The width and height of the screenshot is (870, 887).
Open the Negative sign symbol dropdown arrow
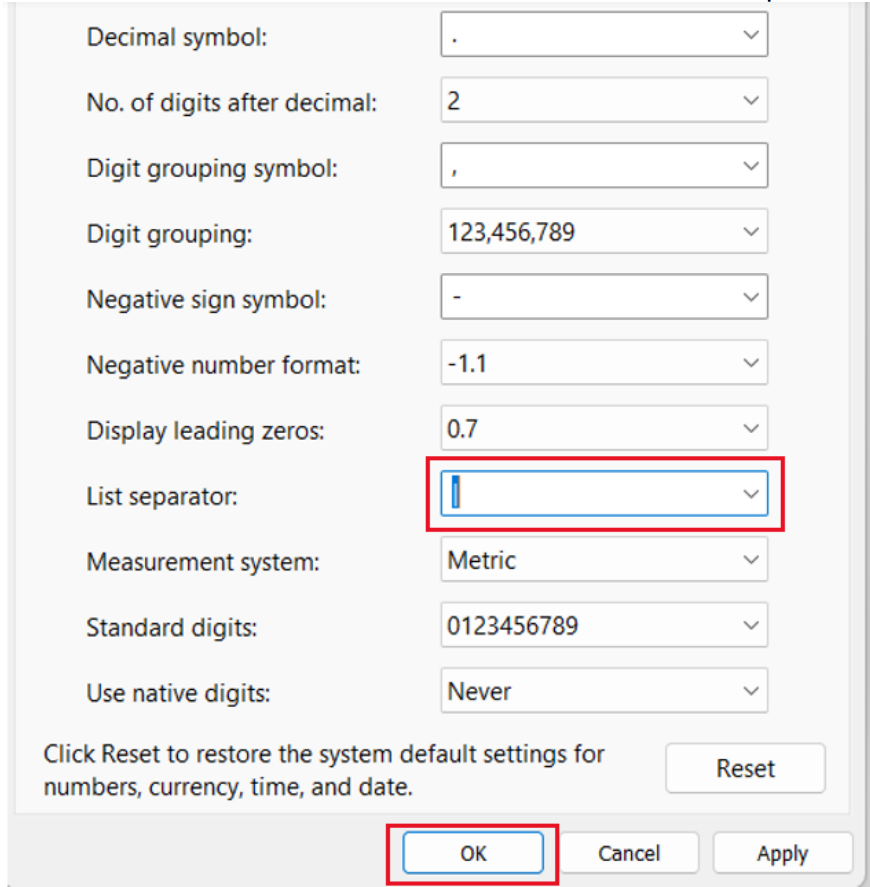tap(750, 298)
